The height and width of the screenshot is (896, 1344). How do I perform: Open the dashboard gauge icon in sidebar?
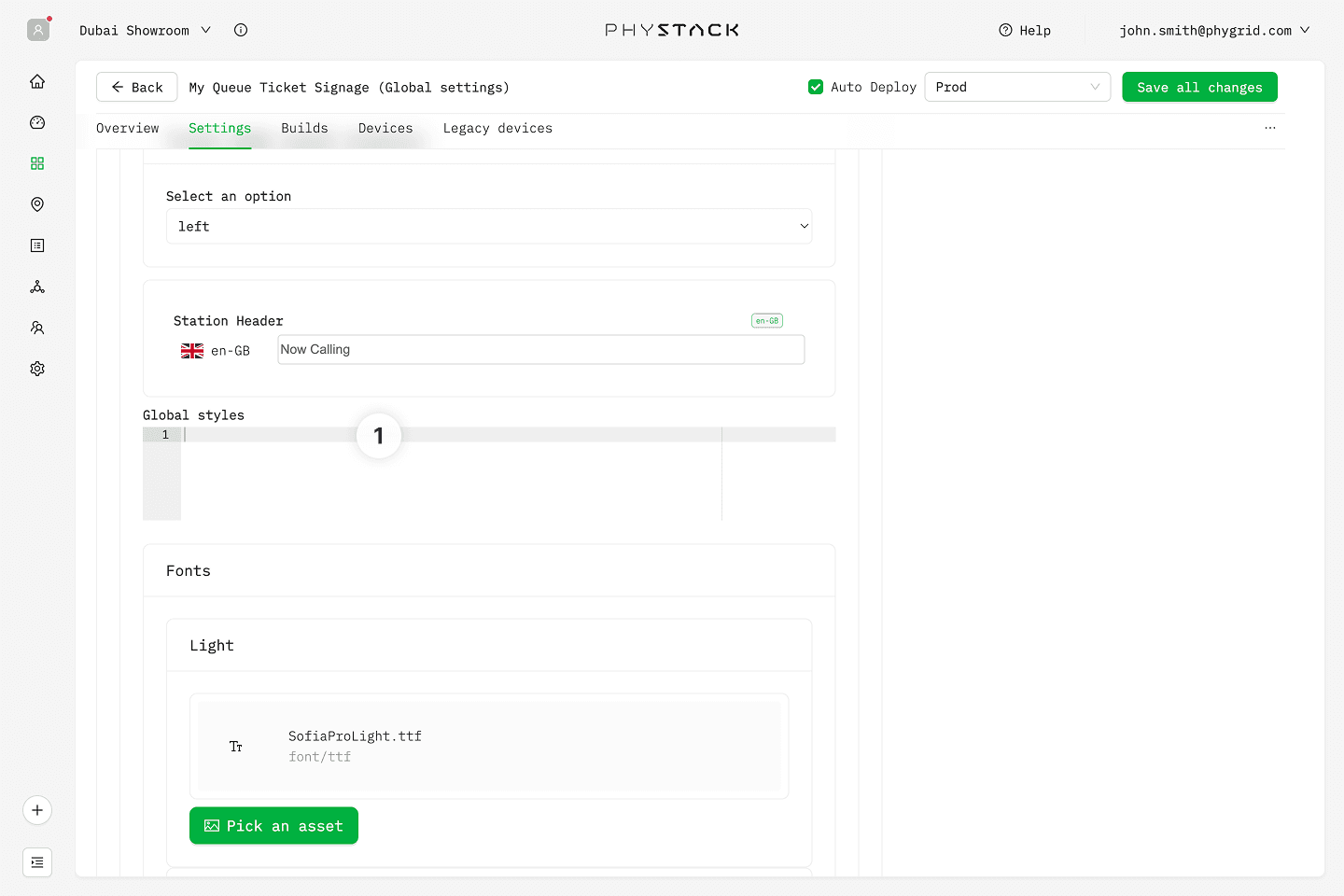click(x=37, y=122)
